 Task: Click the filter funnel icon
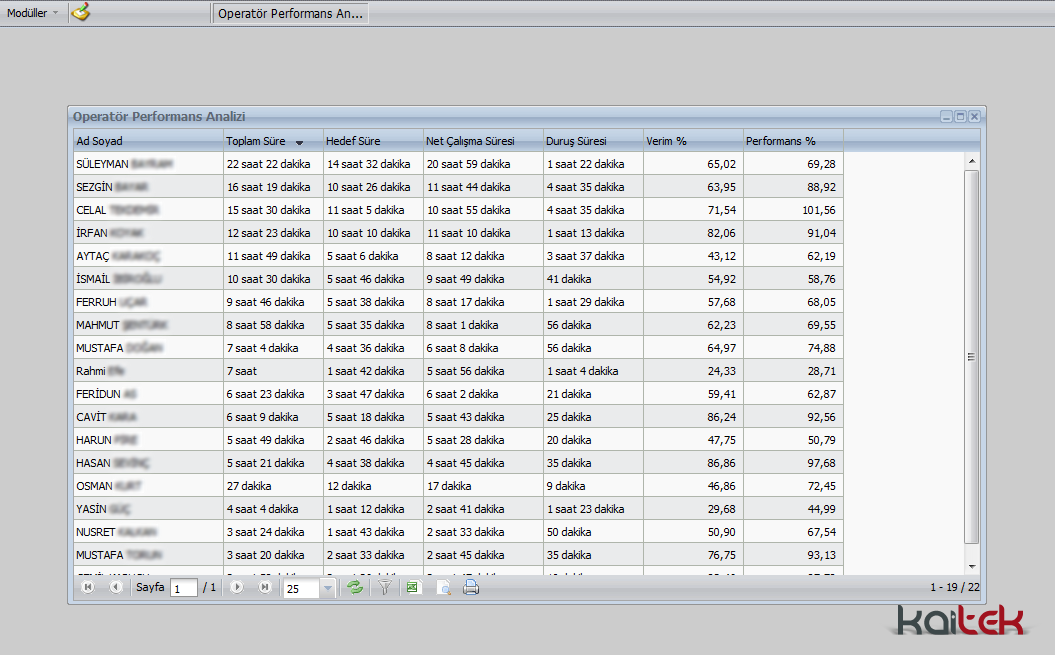384,588
